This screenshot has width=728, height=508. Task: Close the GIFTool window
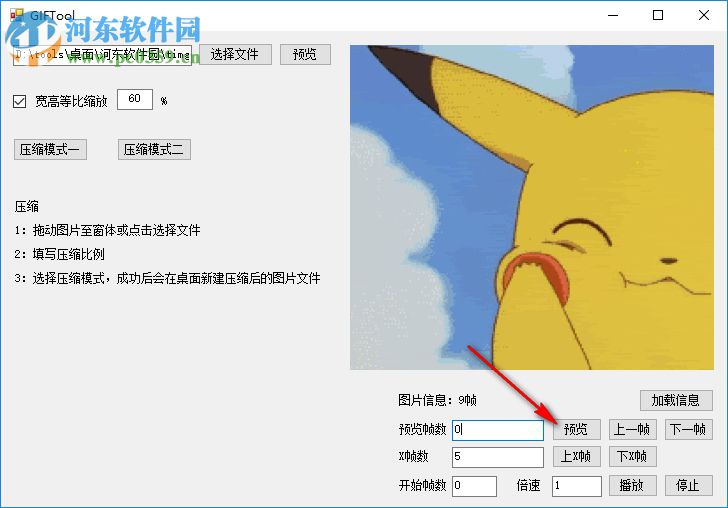(x=704, y=15)
